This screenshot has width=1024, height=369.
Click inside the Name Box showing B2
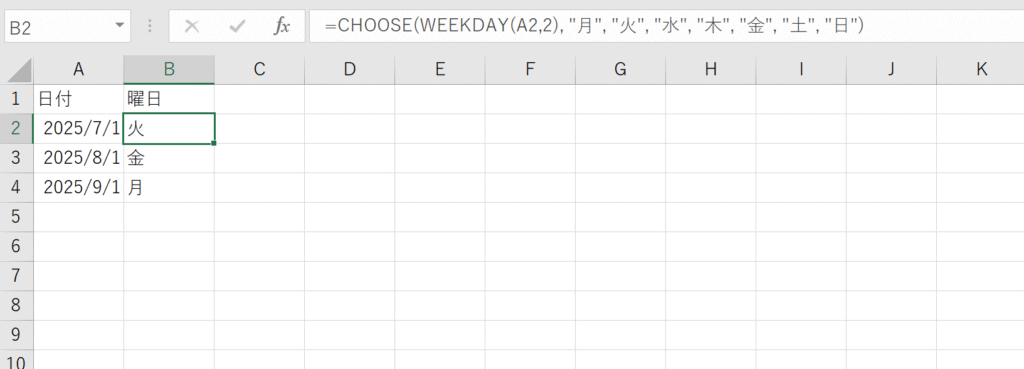click(57, 26)
